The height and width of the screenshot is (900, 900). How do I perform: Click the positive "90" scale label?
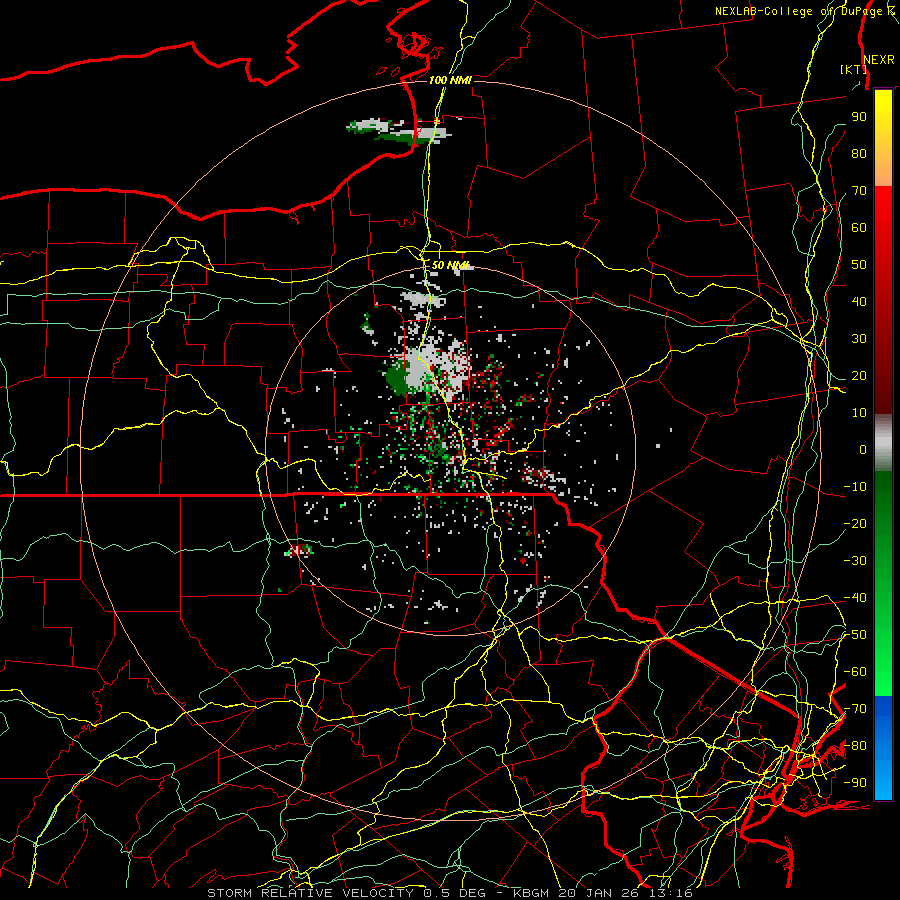(859, 117)
